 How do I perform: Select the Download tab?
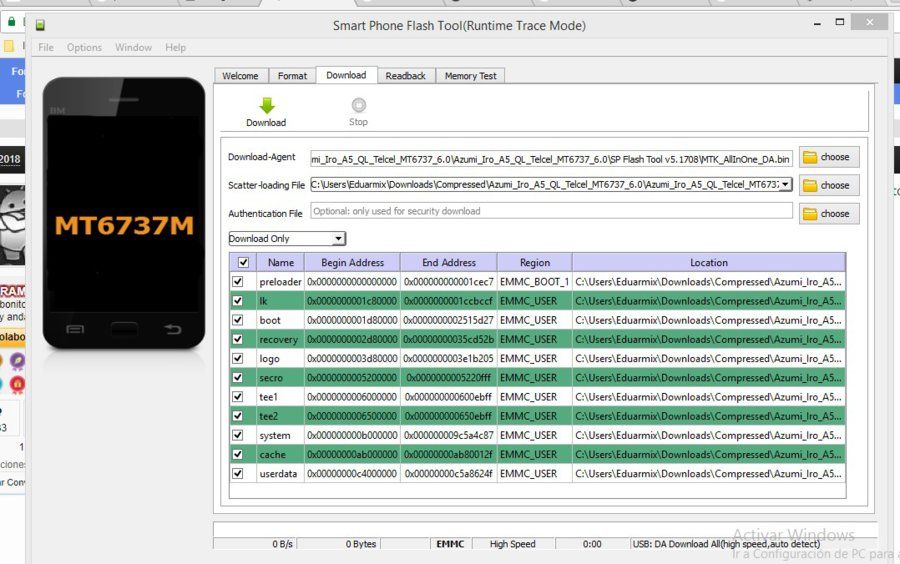click(x=346, y=75)
